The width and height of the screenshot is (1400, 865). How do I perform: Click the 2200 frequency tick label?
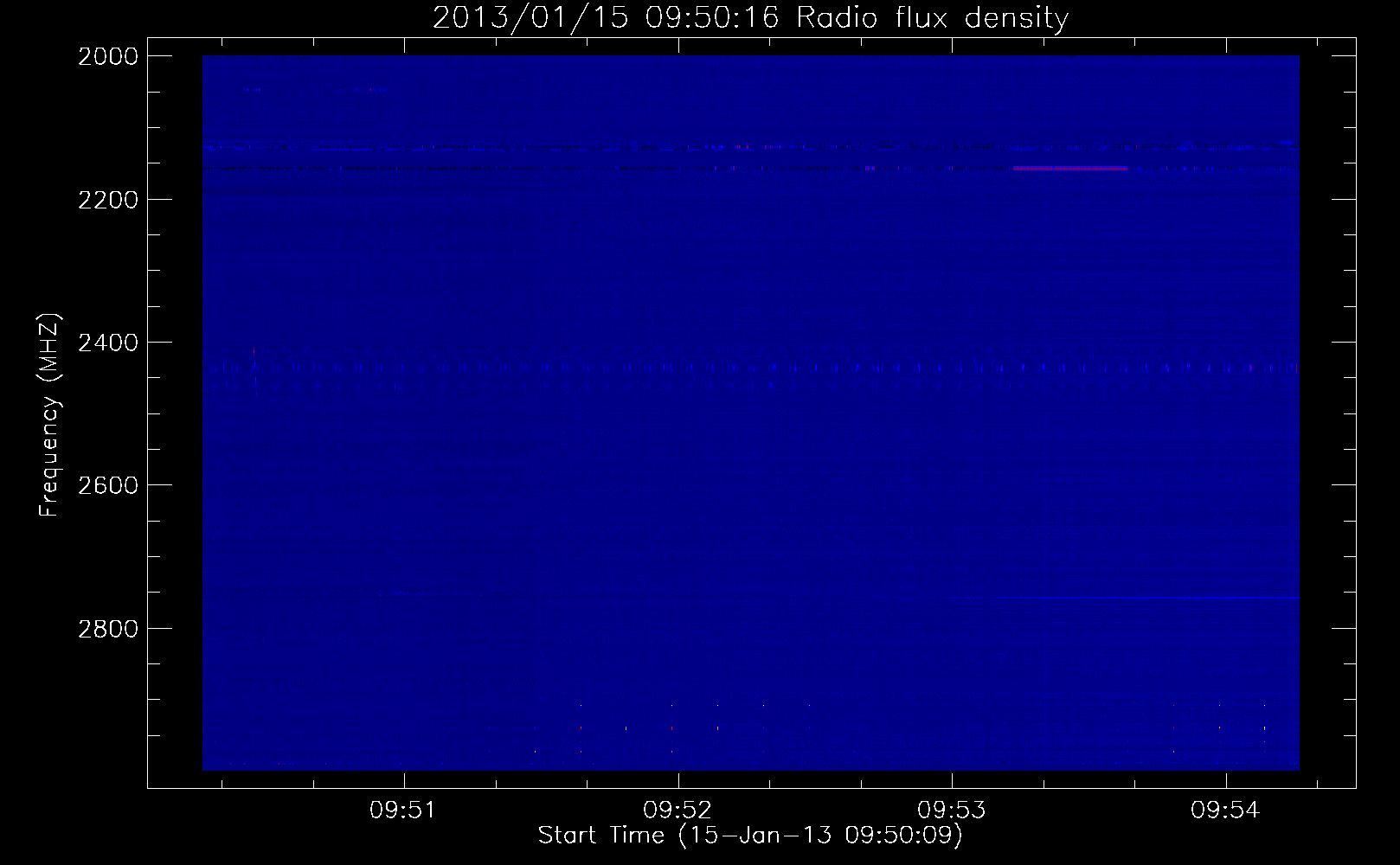pos(108,200)
